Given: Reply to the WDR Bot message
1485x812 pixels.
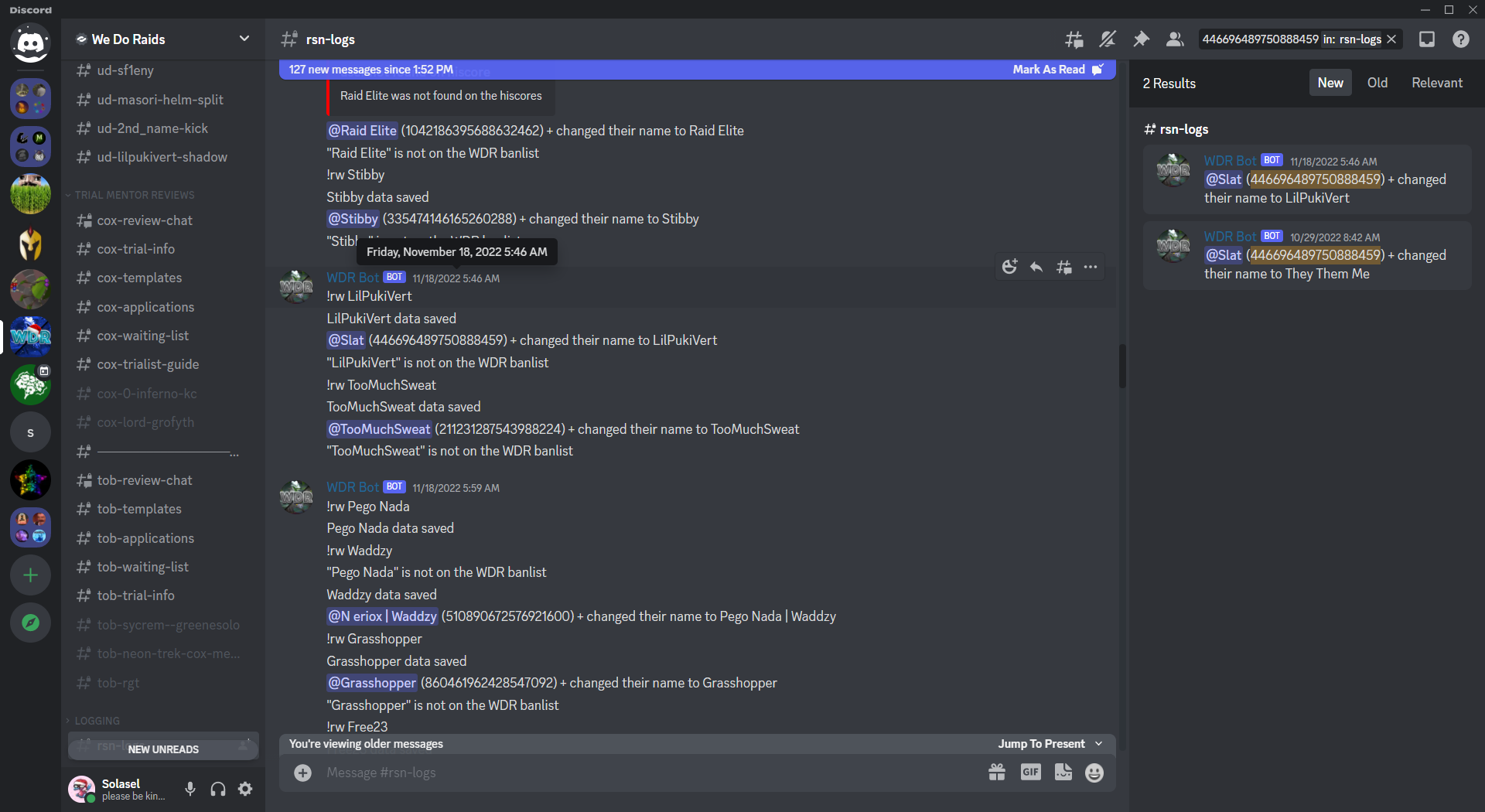Looking at the screenshot, I should point(1036,267).
